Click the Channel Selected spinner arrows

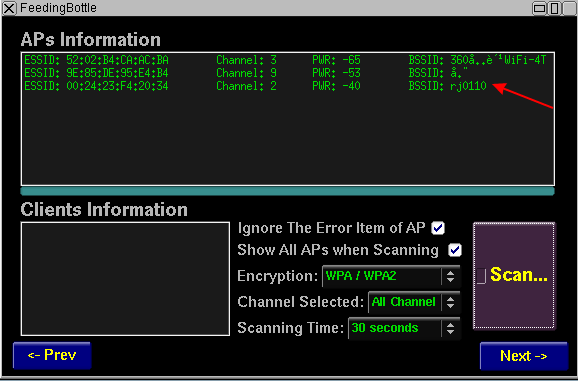450,303
